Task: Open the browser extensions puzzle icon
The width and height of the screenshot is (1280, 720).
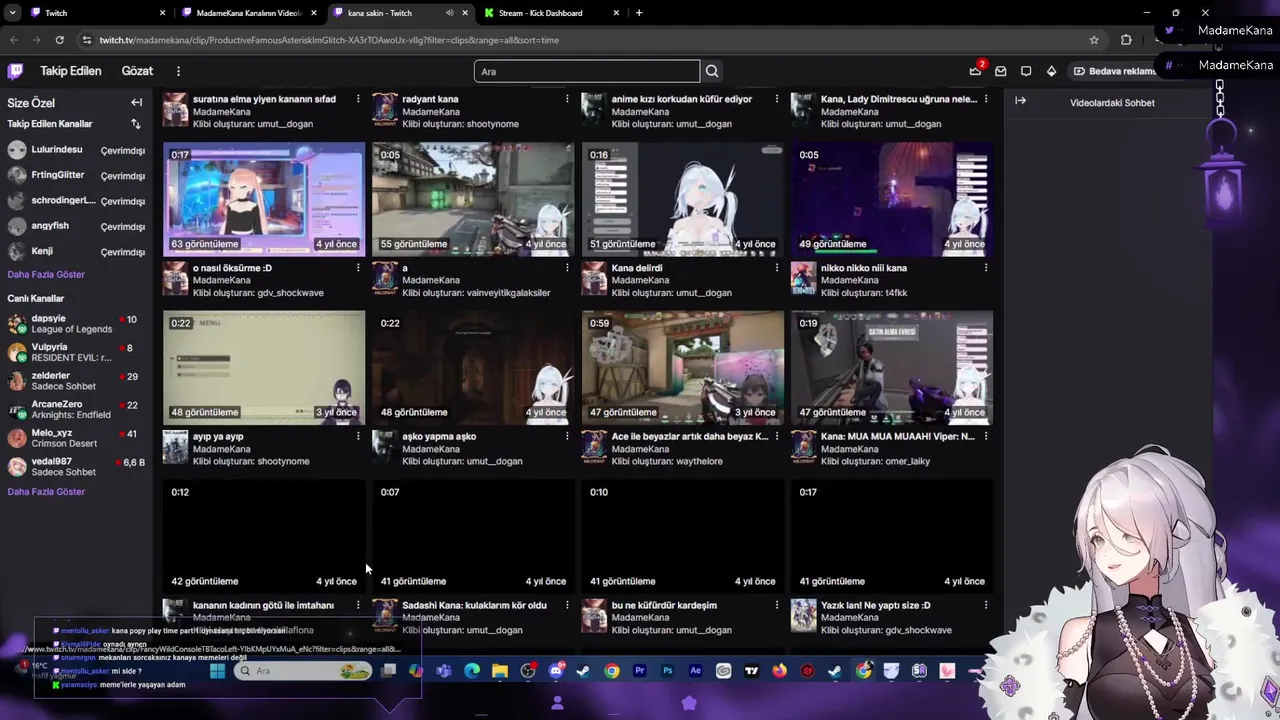Action: [x=1126, y=40]
